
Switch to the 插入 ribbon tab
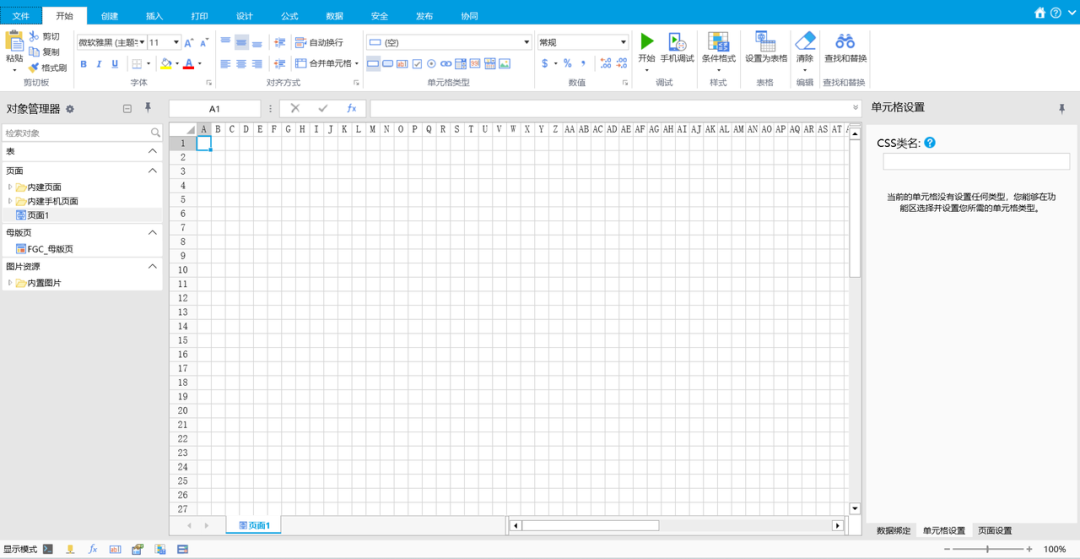pos(155,16)
